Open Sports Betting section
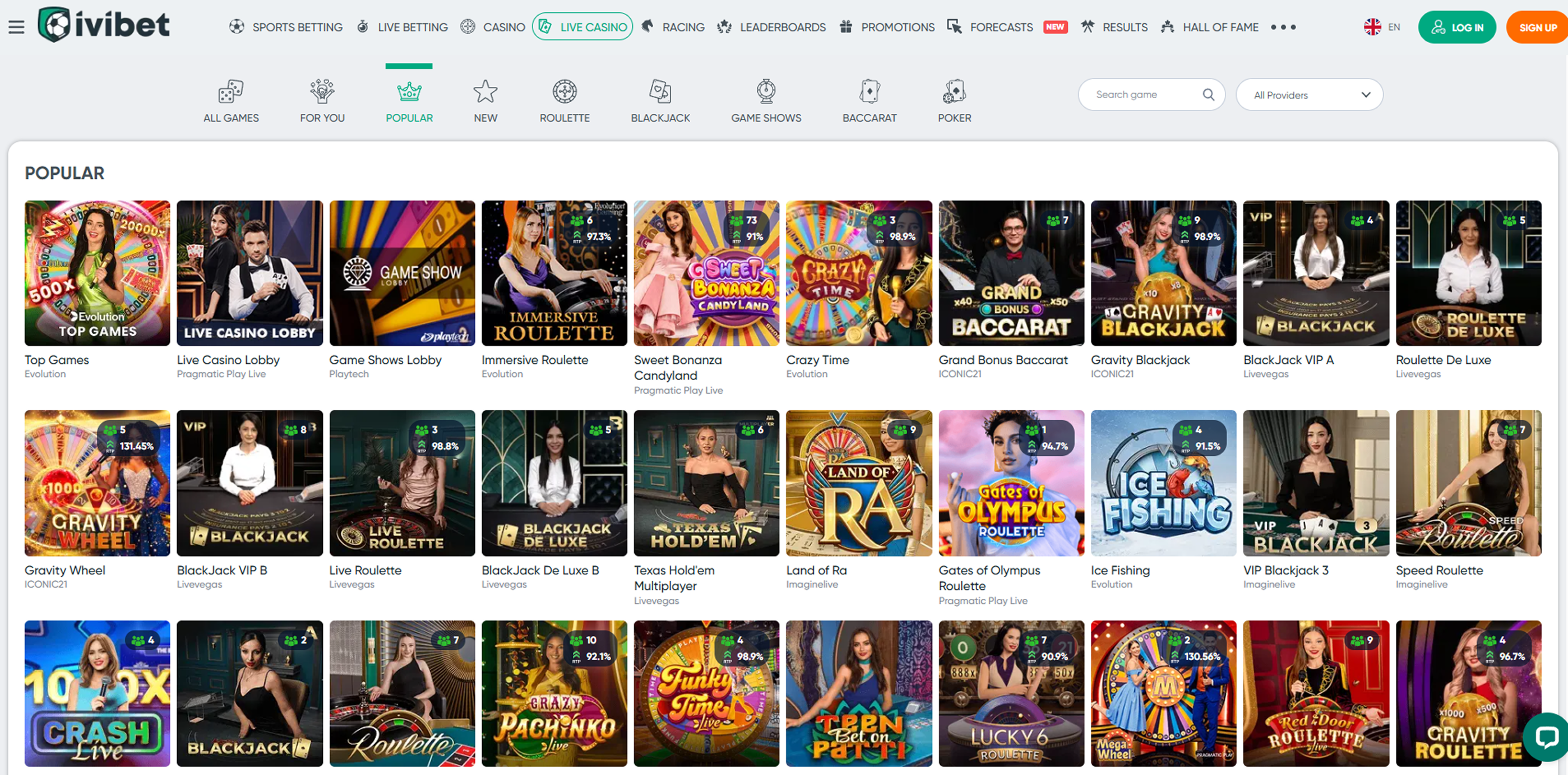 click(x=285, y=27)
